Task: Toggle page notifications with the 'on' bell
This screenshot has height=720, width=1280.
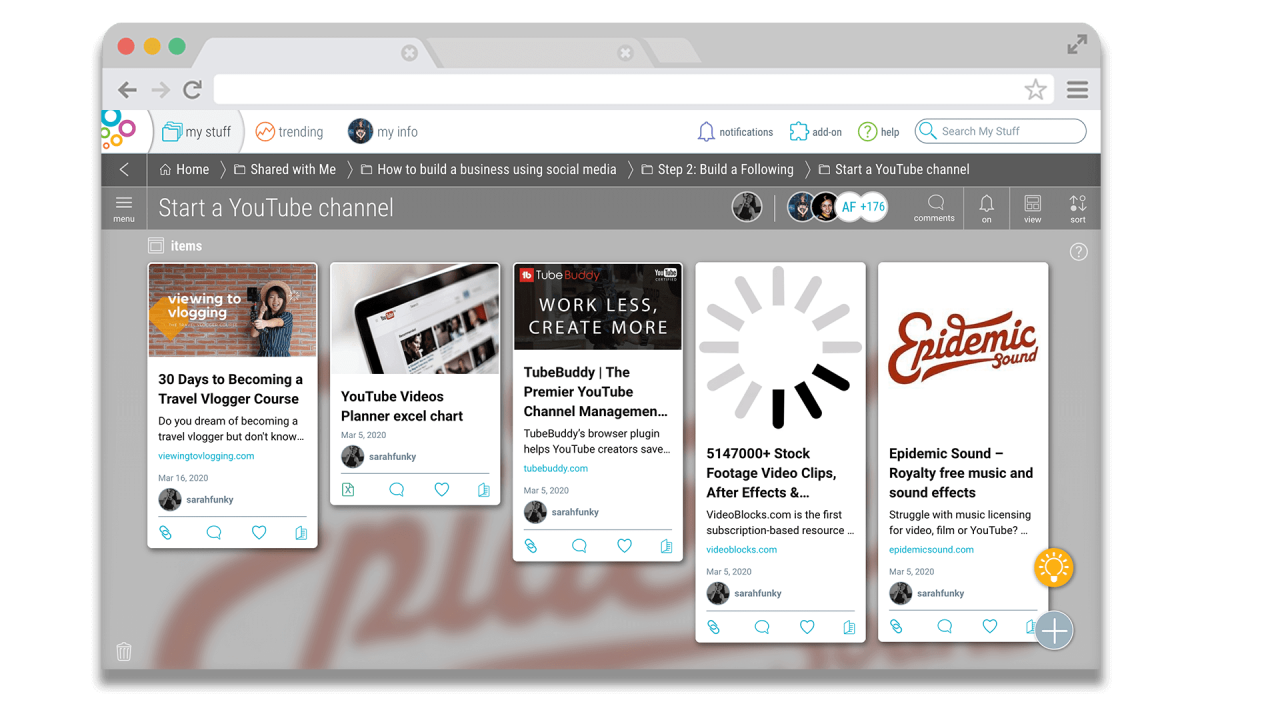Action: point(986,207)
